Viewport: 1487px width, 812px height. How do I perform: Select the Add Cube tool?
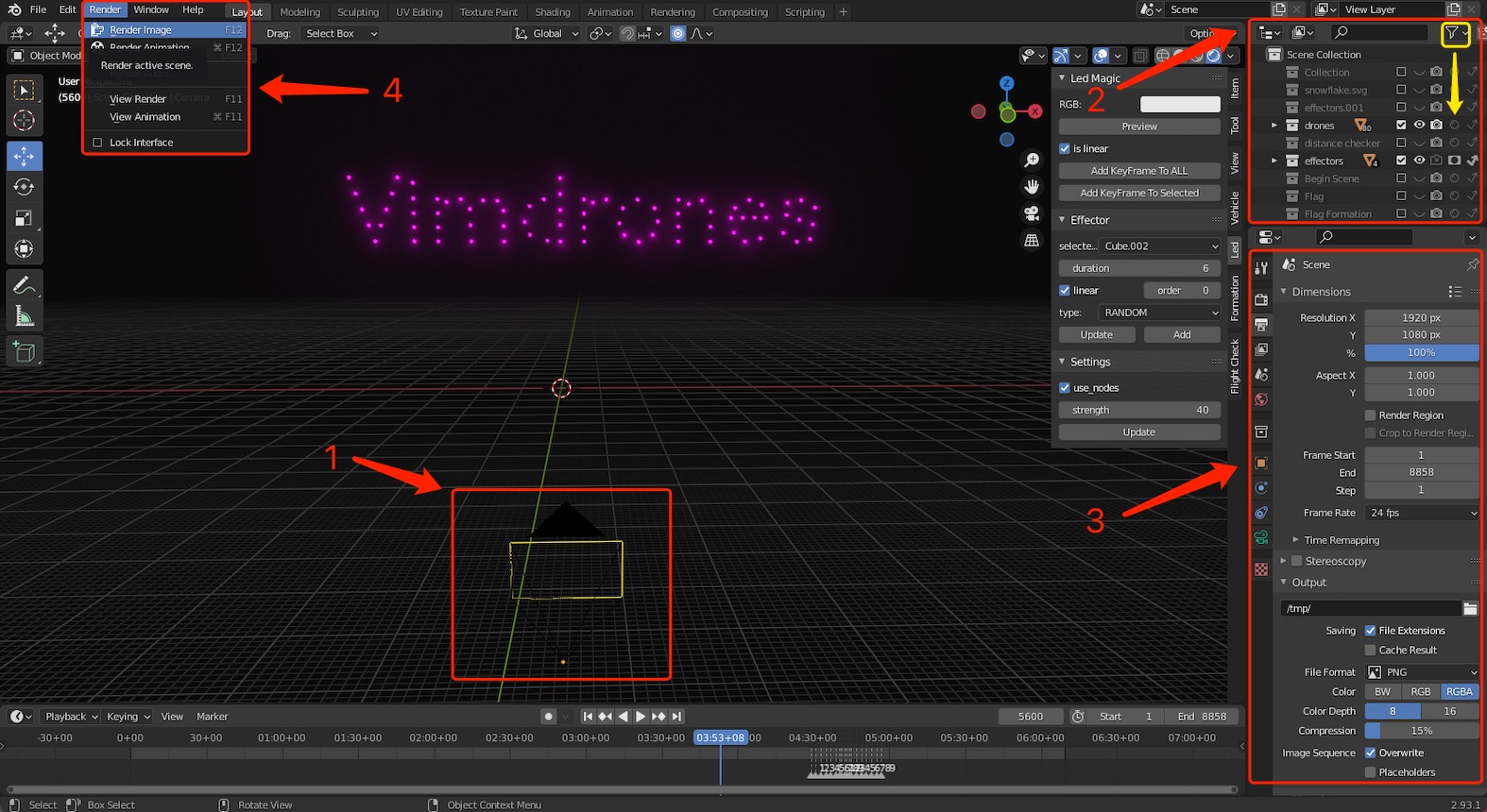[25, 352]
